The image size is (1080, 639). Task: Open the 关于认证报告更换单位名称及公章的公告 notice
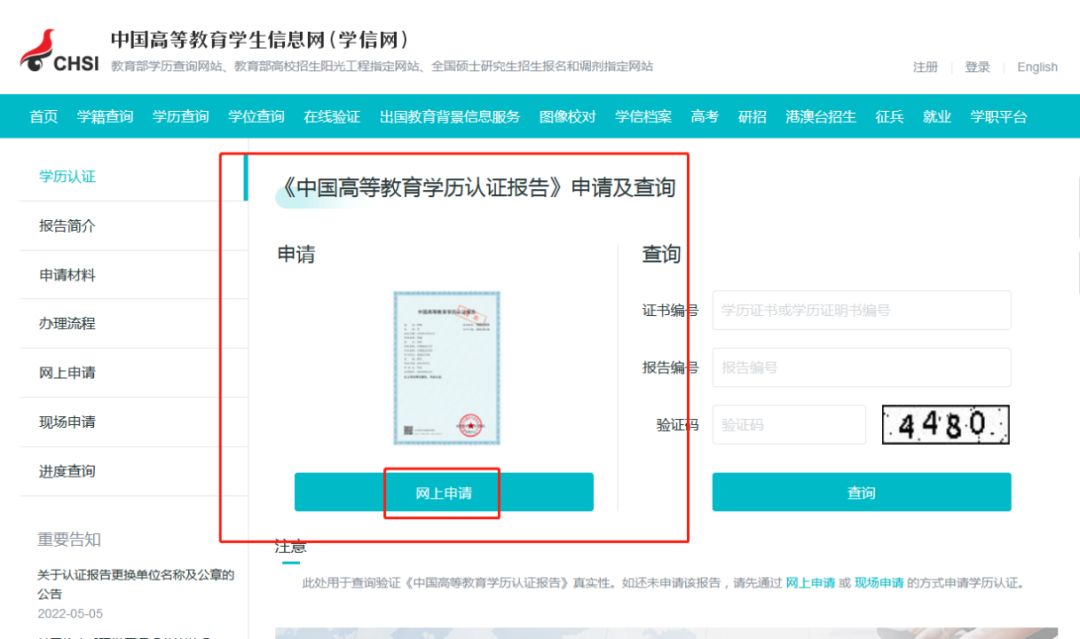(x=136, y=584)
